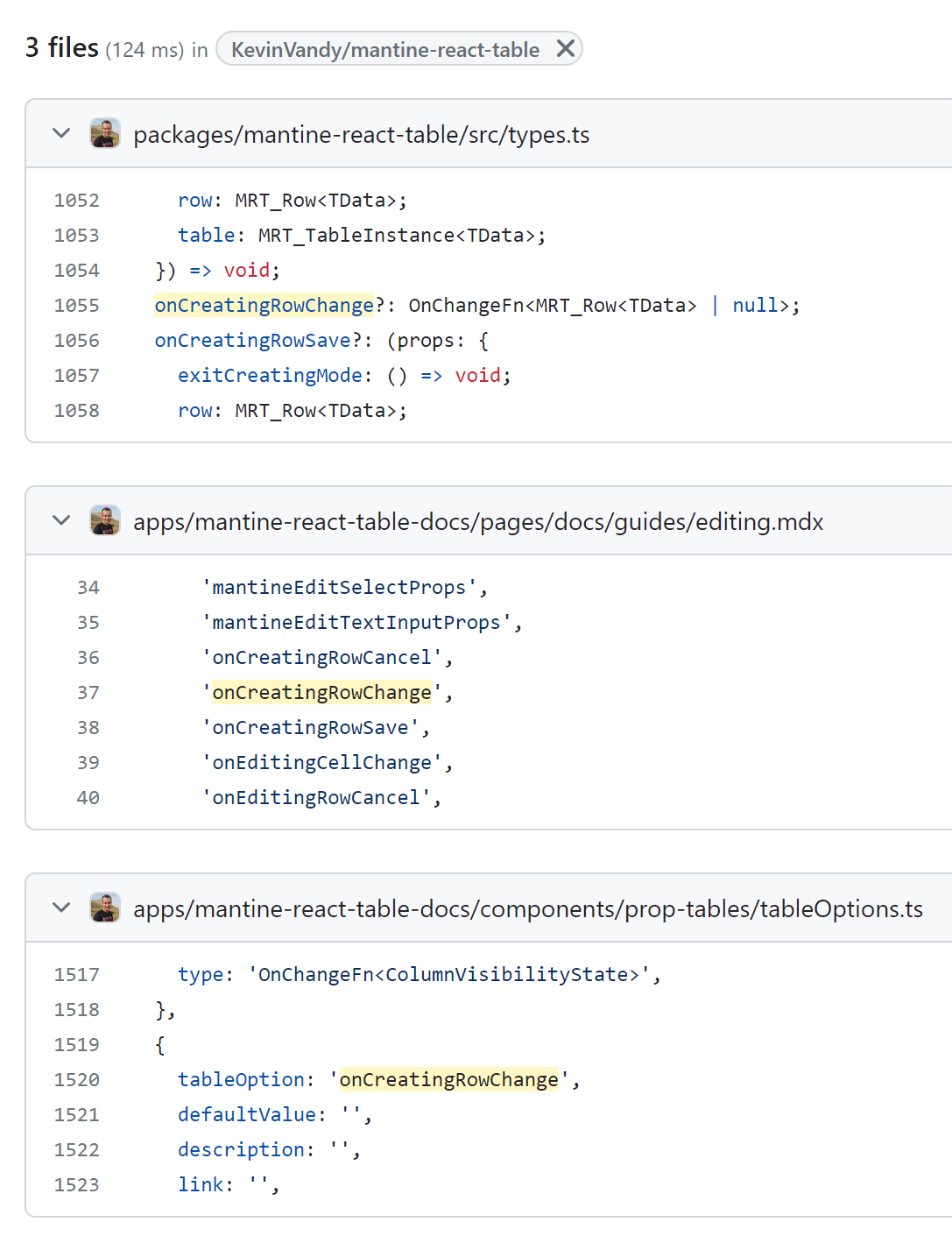Jump to line 1056 in types.ts

point(77,341)
